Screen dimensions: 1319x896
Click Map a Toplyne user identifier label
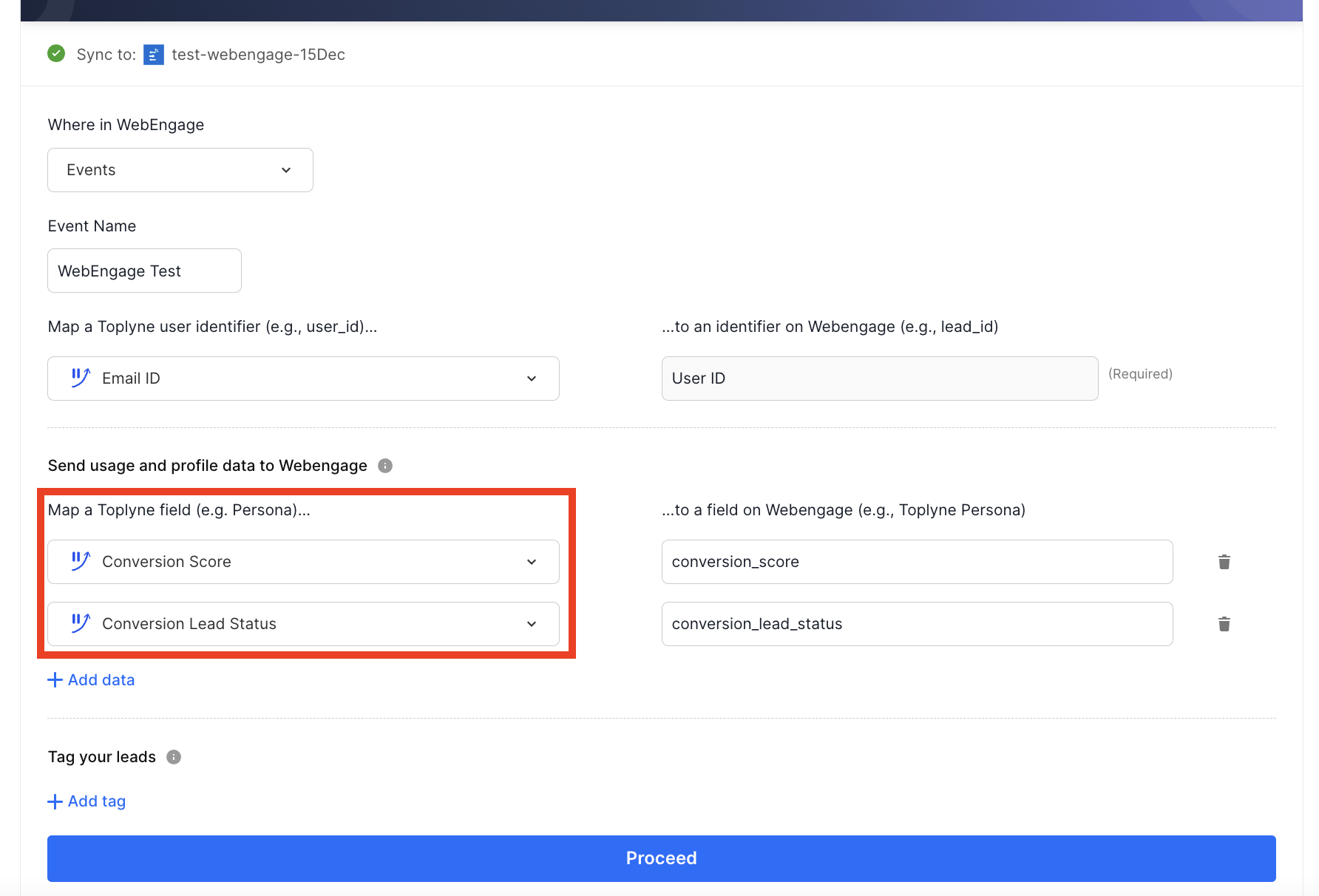tap(212, 327)
